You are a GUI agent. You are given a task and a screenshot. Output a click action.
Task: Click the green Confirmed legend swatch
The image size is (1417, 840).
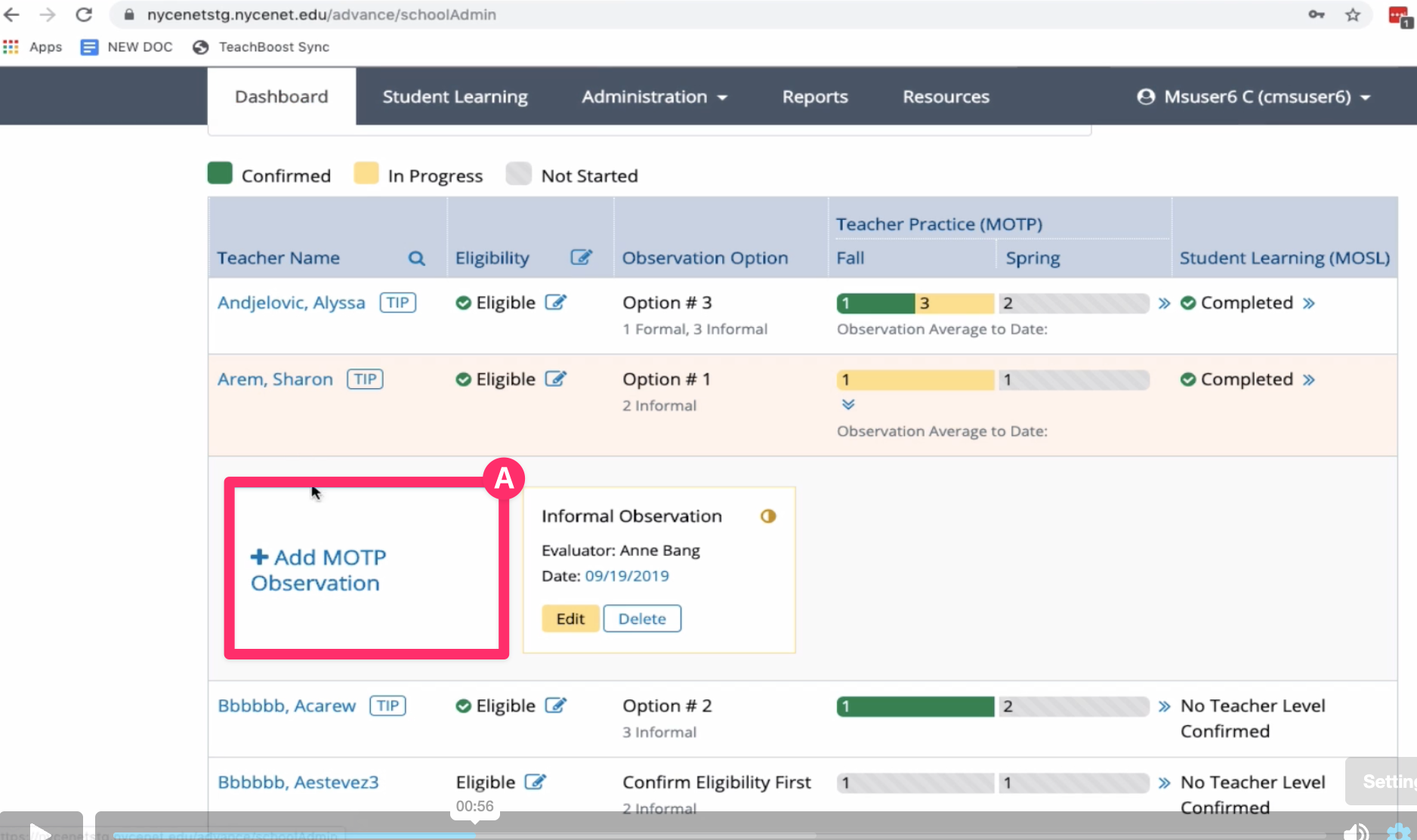(x=220, y=173)
